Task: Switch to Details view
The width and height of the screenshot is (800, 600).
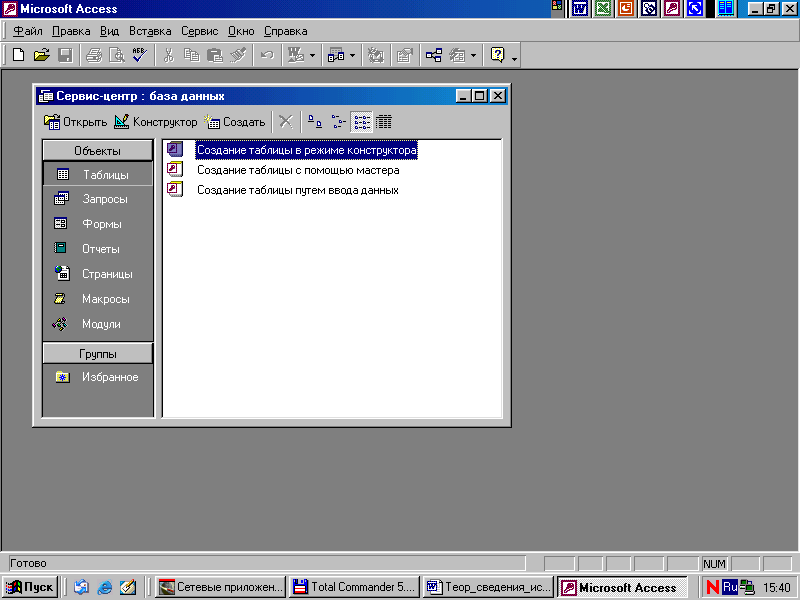Action: click(384, 122)
